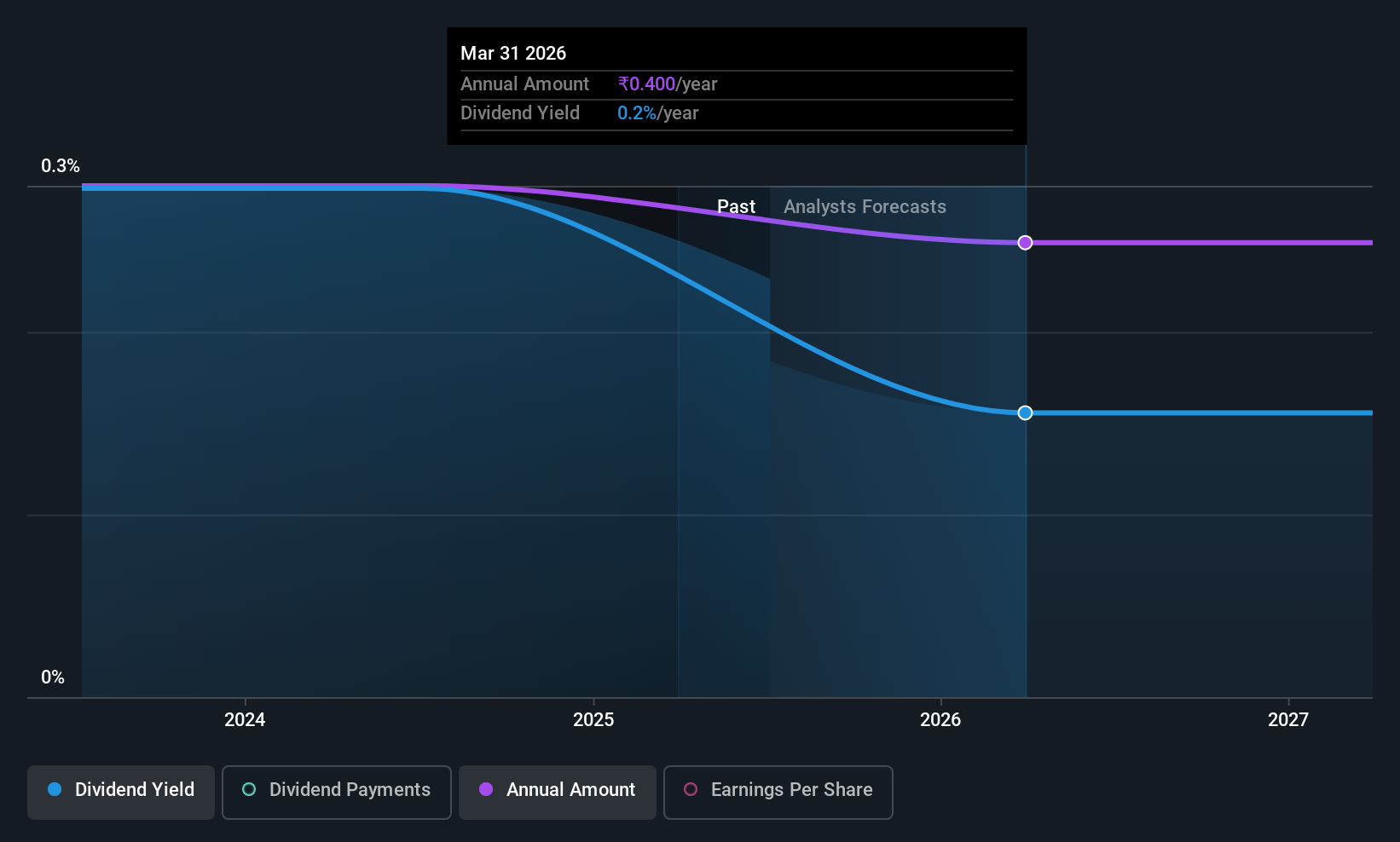Click the 2025 x-axis label
The height and width of the screenshot is (842, 1400).
click(593, 720)
